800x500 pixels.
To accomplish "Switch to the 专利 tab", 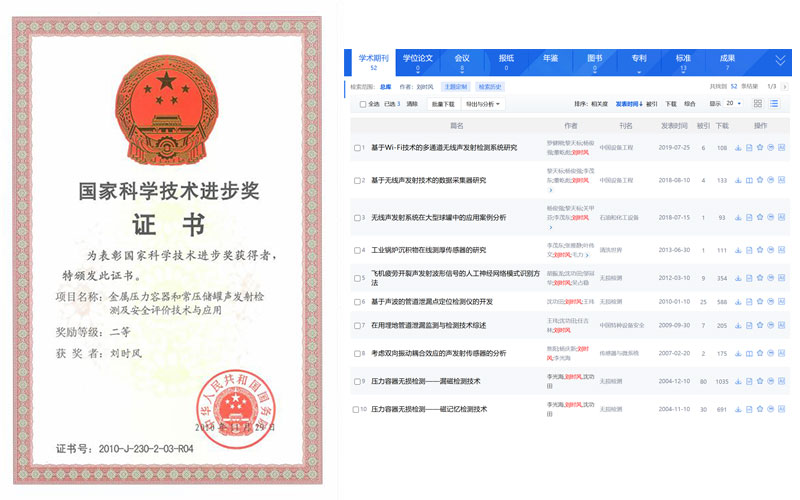I will 639,62.
